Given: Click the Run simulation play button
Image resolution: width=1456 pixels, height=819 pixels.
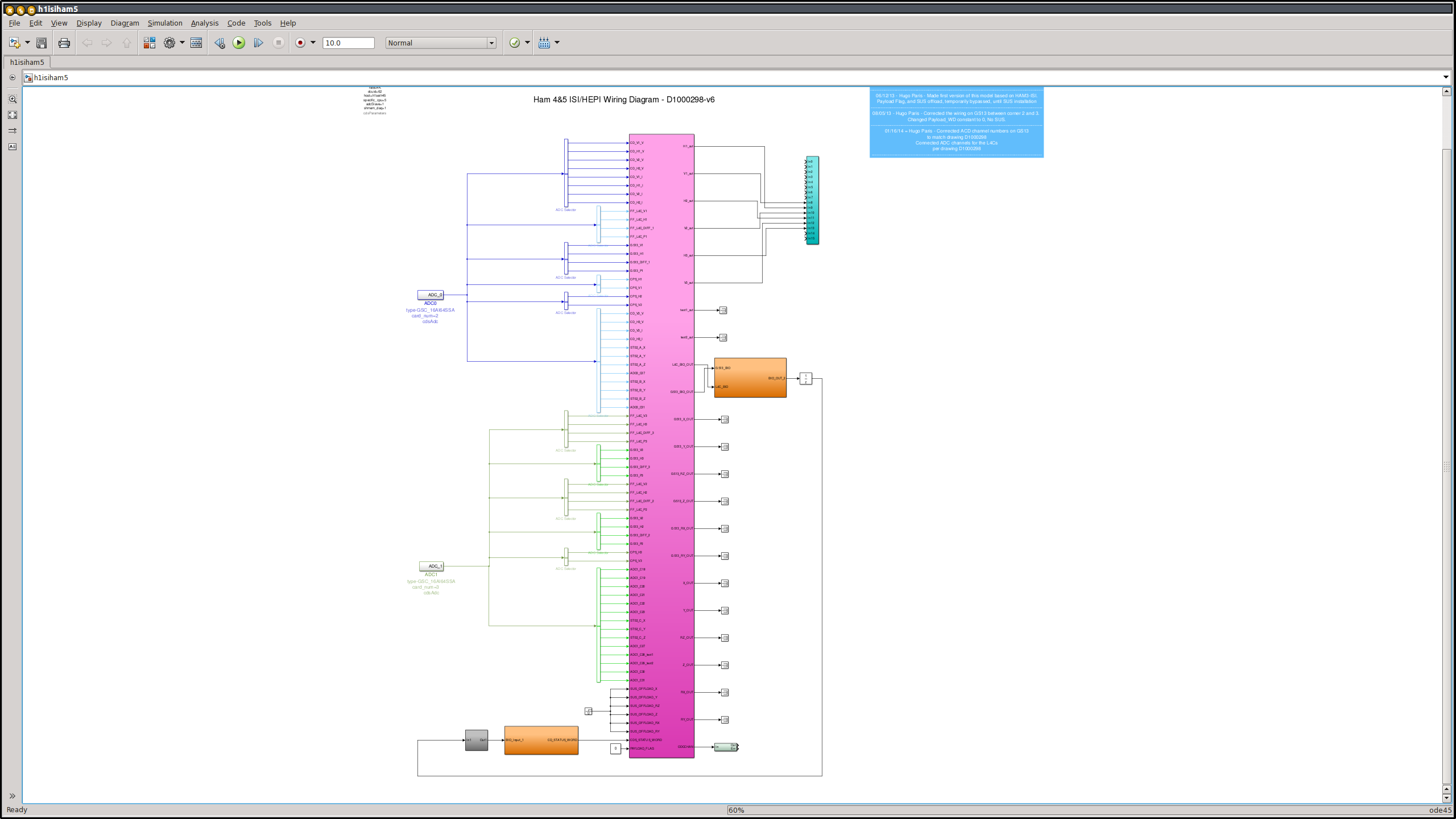Looking at the screenshot, I should click(239, 43).
